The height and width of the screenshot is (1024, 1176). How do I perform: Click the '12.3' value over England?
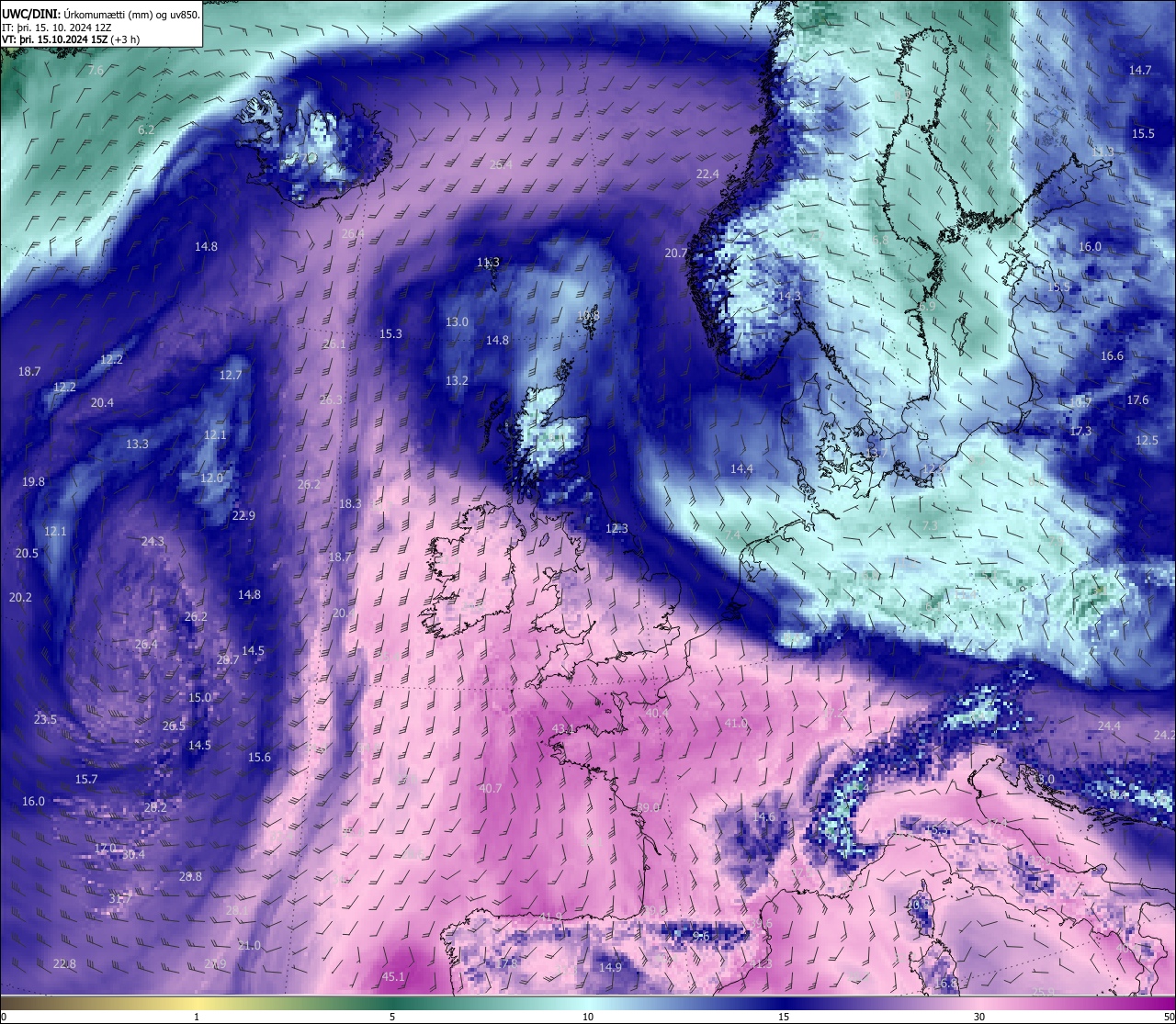pos(616,529)
